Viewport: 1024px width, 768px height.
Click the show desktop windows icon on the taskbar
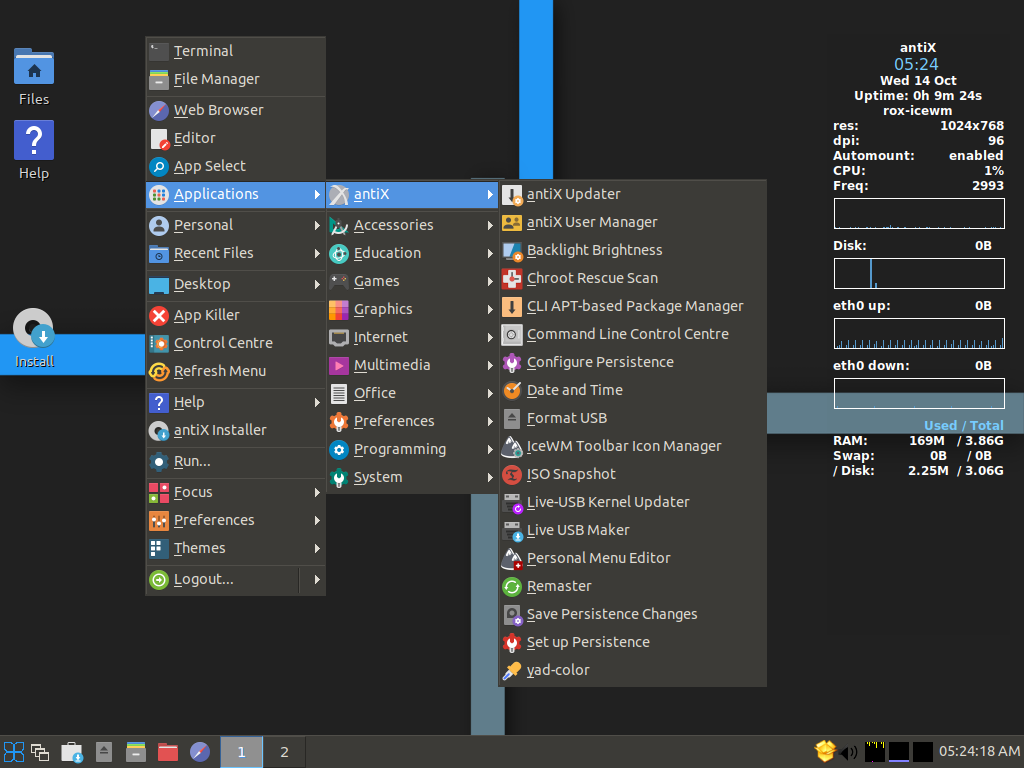[x=40, y=752]
